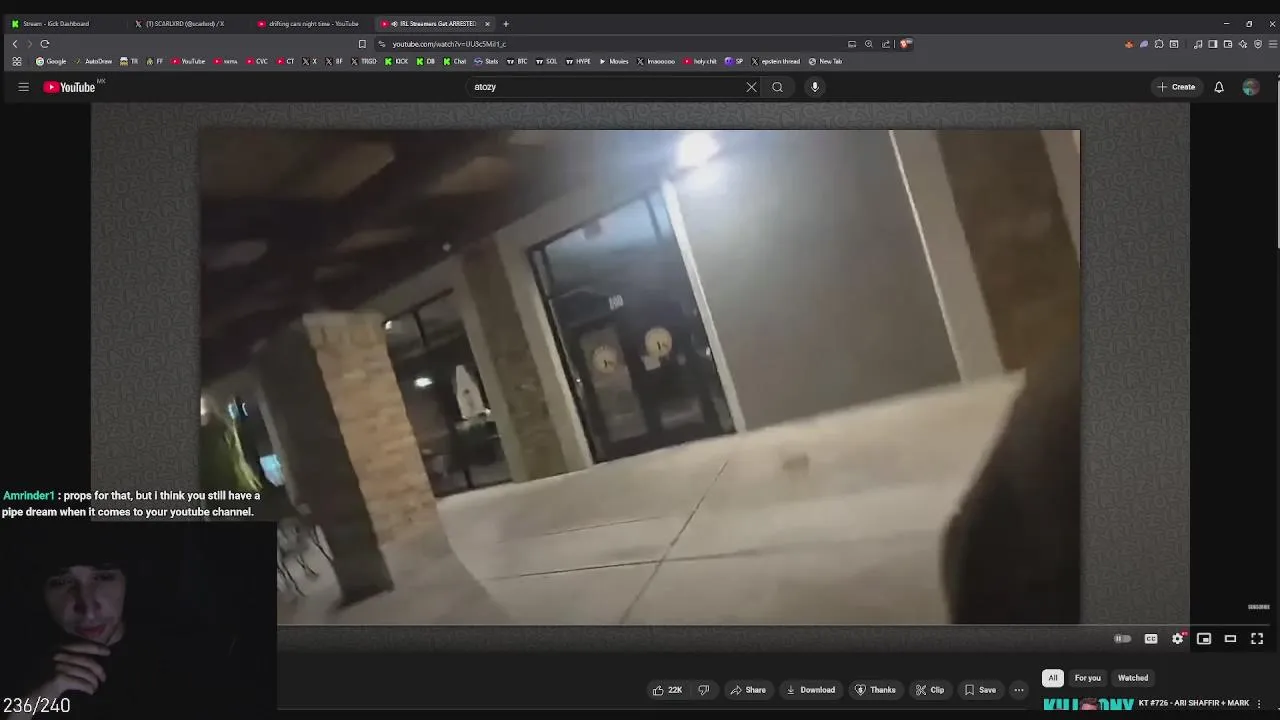Close the IRL Streamers Get ARRESTED tab
Screen dimensions: 1280x720
487,24
